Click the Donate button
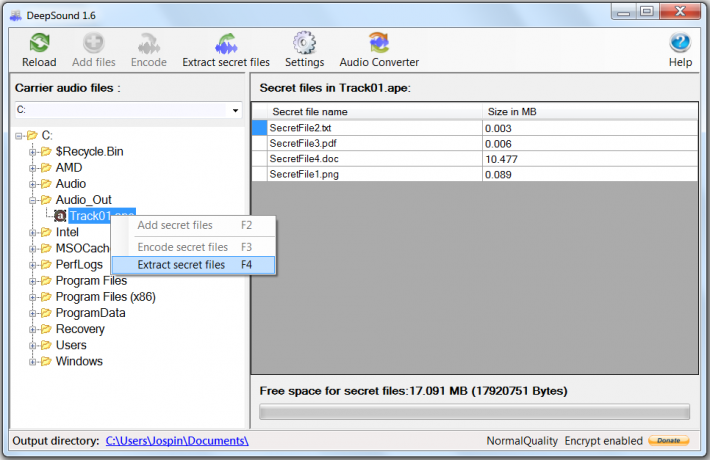 click(x=668, y=441)
